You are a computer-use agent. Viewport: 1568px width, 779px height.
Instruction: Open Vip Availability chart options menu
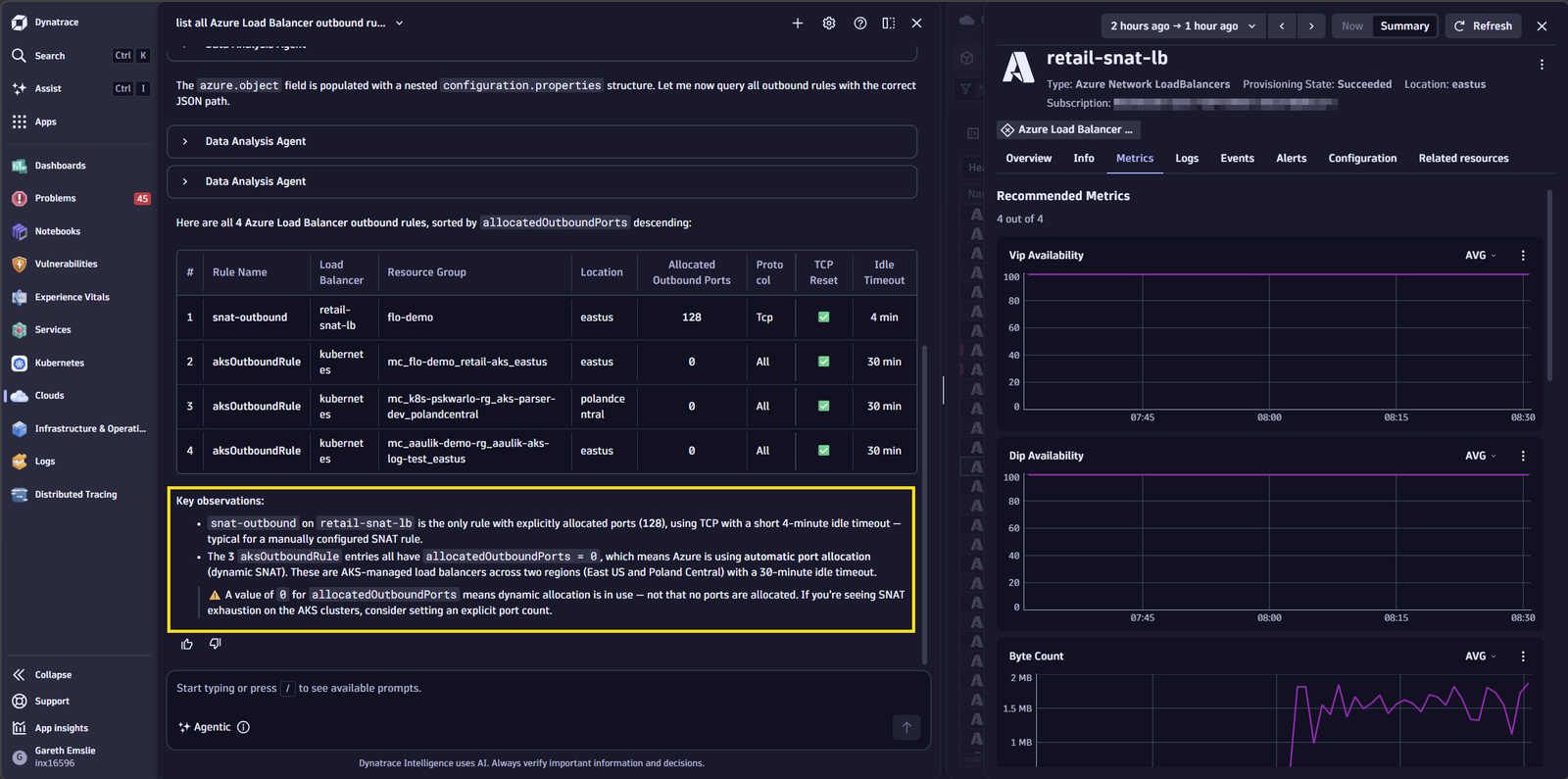point(1523,256)
